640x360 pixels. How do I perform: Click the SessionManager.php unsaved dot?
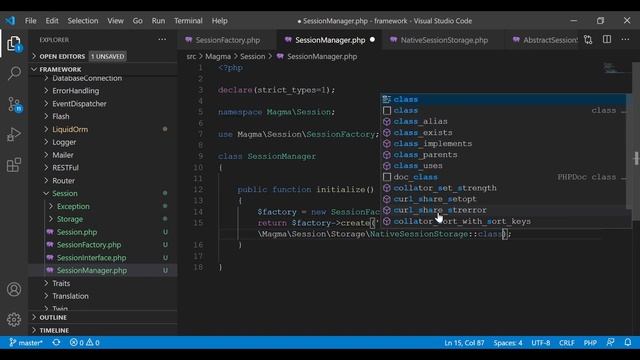[372, 40]
